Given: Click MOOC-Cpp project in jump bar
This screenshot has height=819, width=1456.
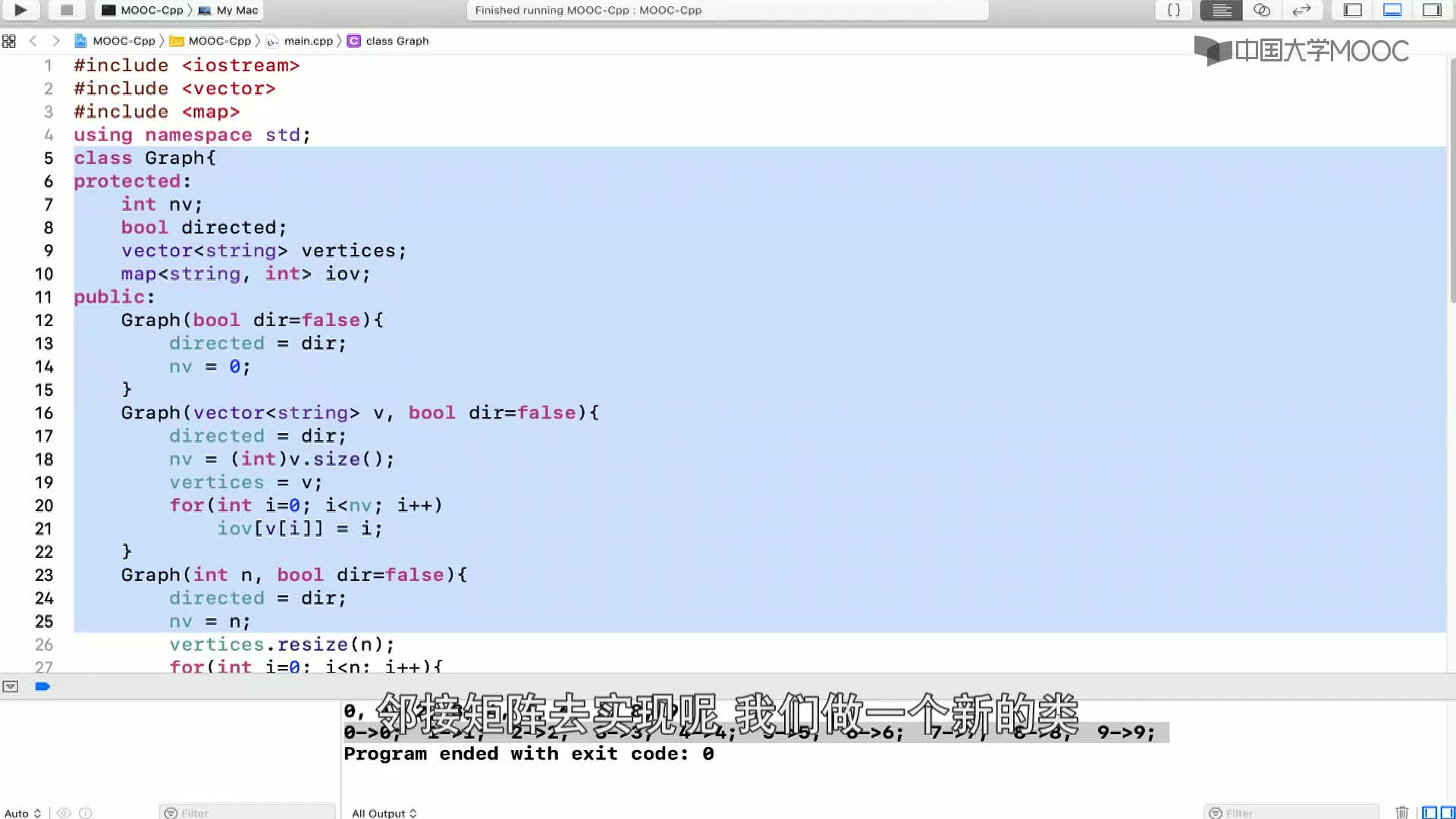Looking at the screenshot, I should coord(115,41).
